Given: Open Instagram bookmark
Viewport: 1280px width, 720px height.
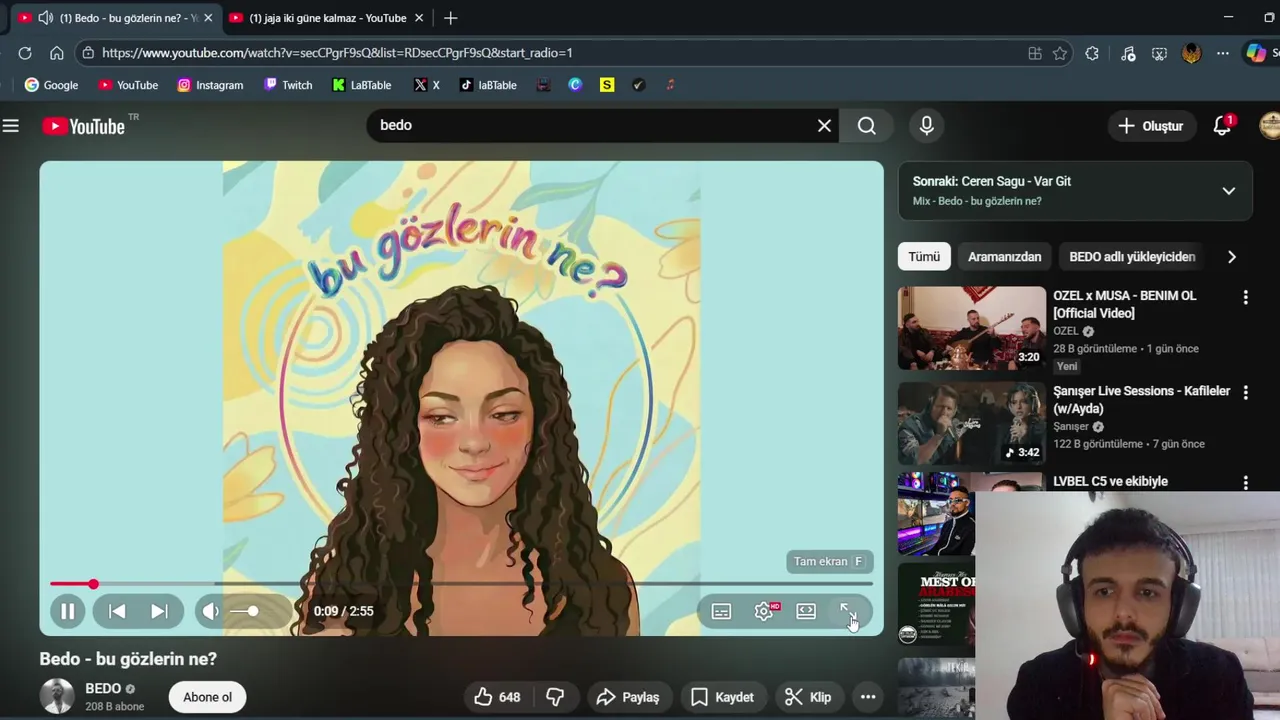Looking at the screenshot, I should [210, 85].
